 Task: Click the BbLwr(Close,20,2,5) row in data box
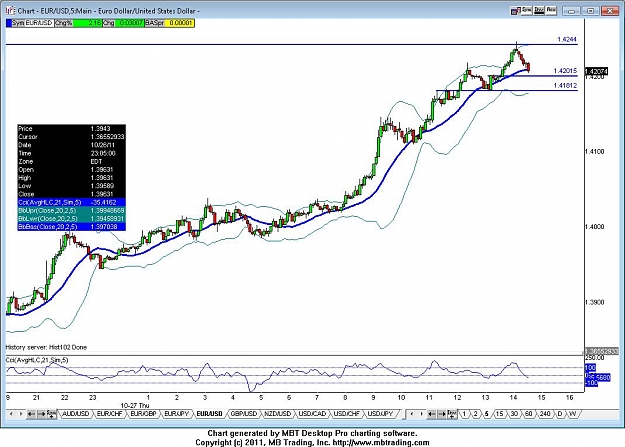pos(71,219)
